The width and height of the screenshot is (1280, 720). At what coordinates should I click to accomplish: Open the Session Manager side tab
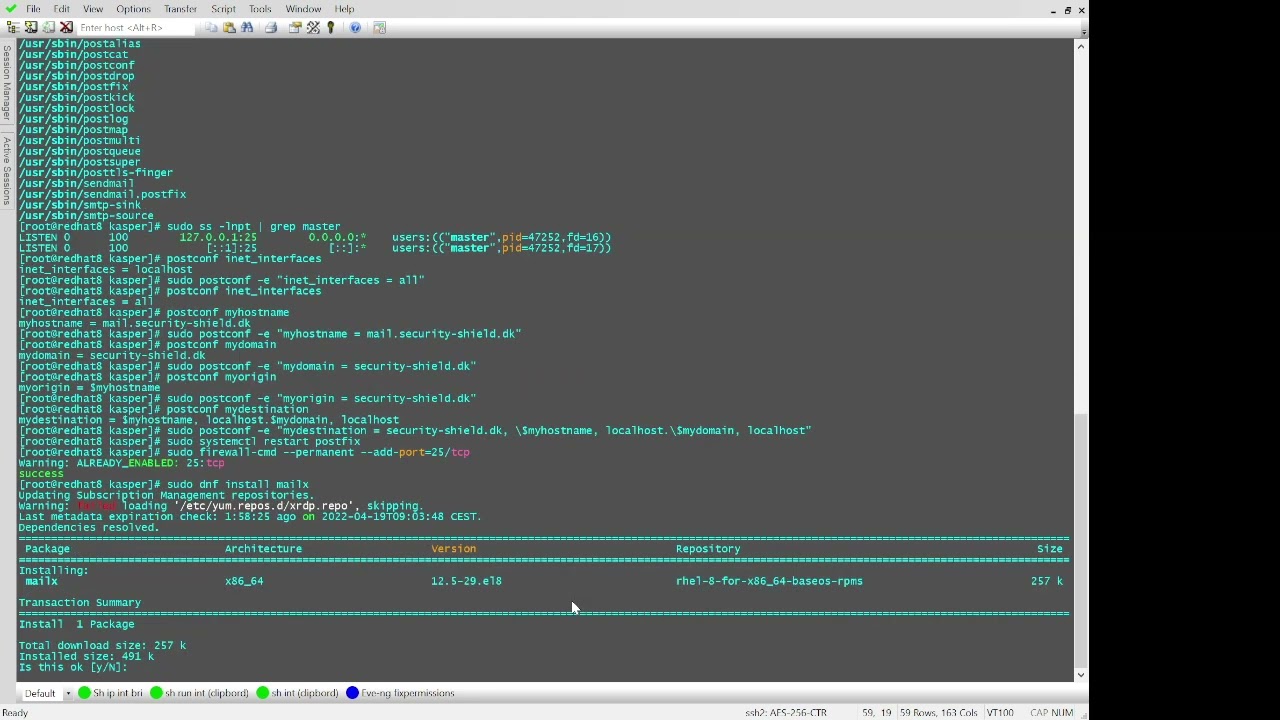[x=6, y=83]
